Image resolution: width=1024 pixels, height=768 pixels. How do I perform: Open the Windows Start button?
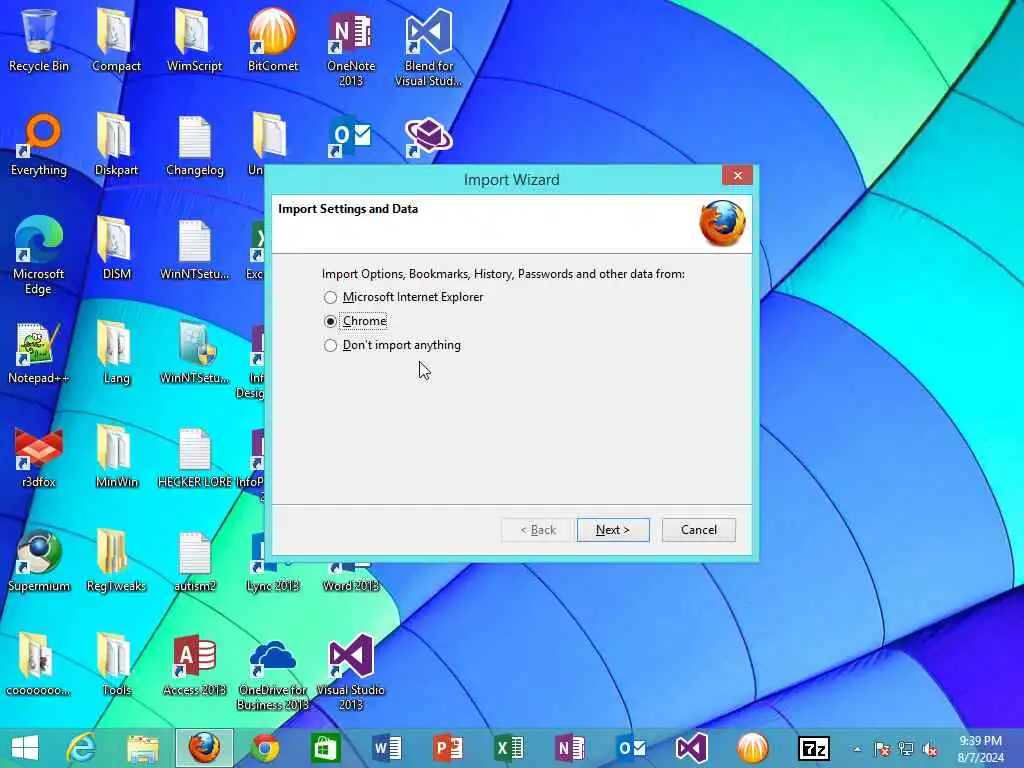[25, 748]
